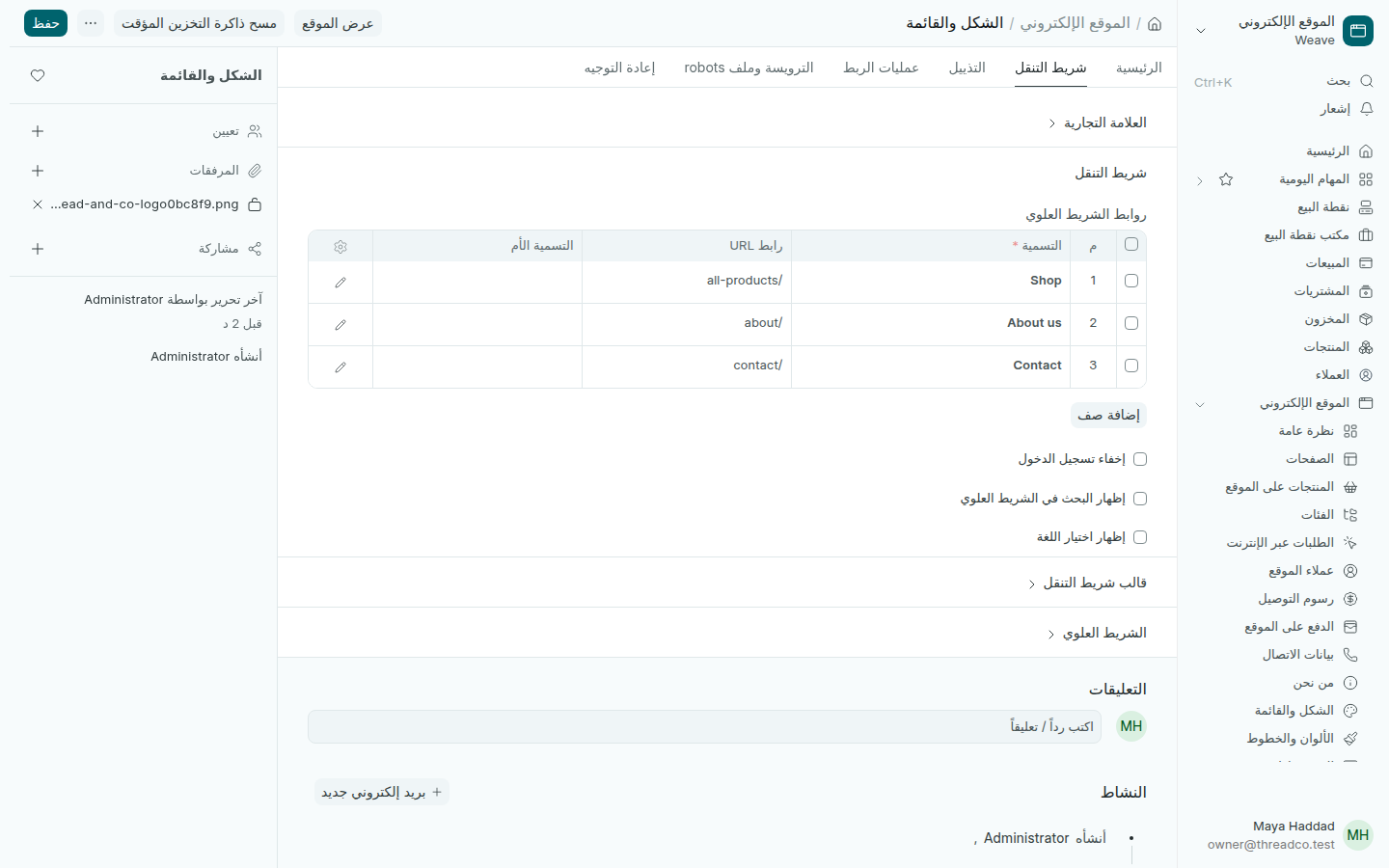Enable إظهار البحث في الشريط العلوي checkbox

(1140, 499)
